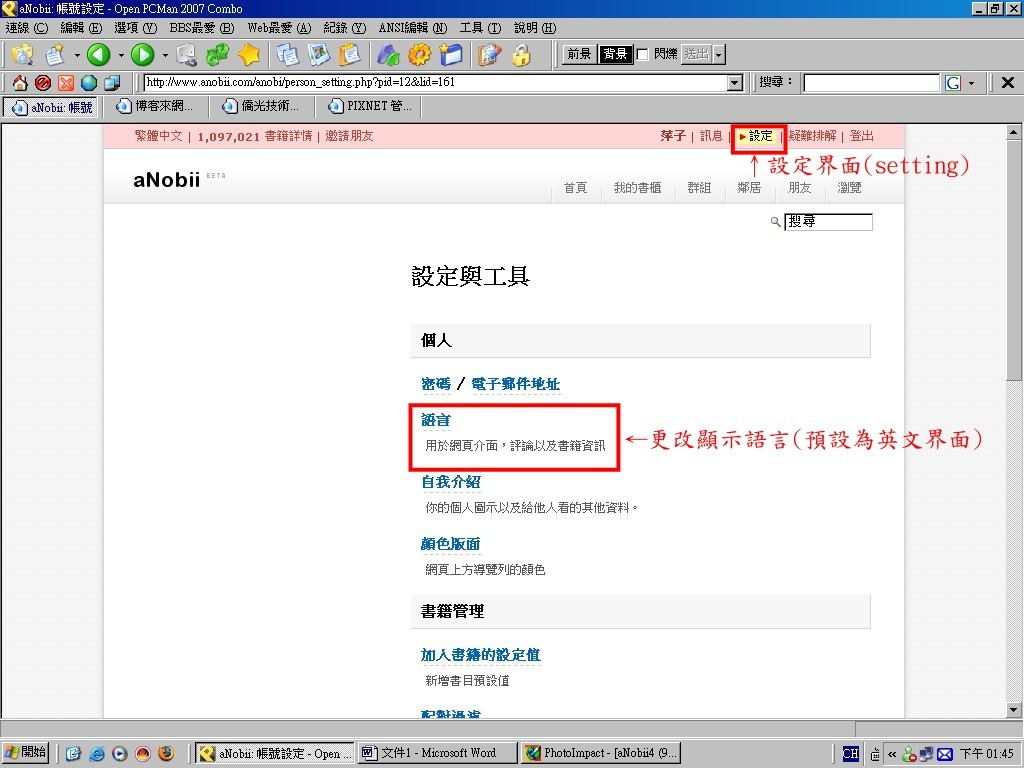Open Firefox from quick launch
1024x768 pixels.
pos(166,753)
